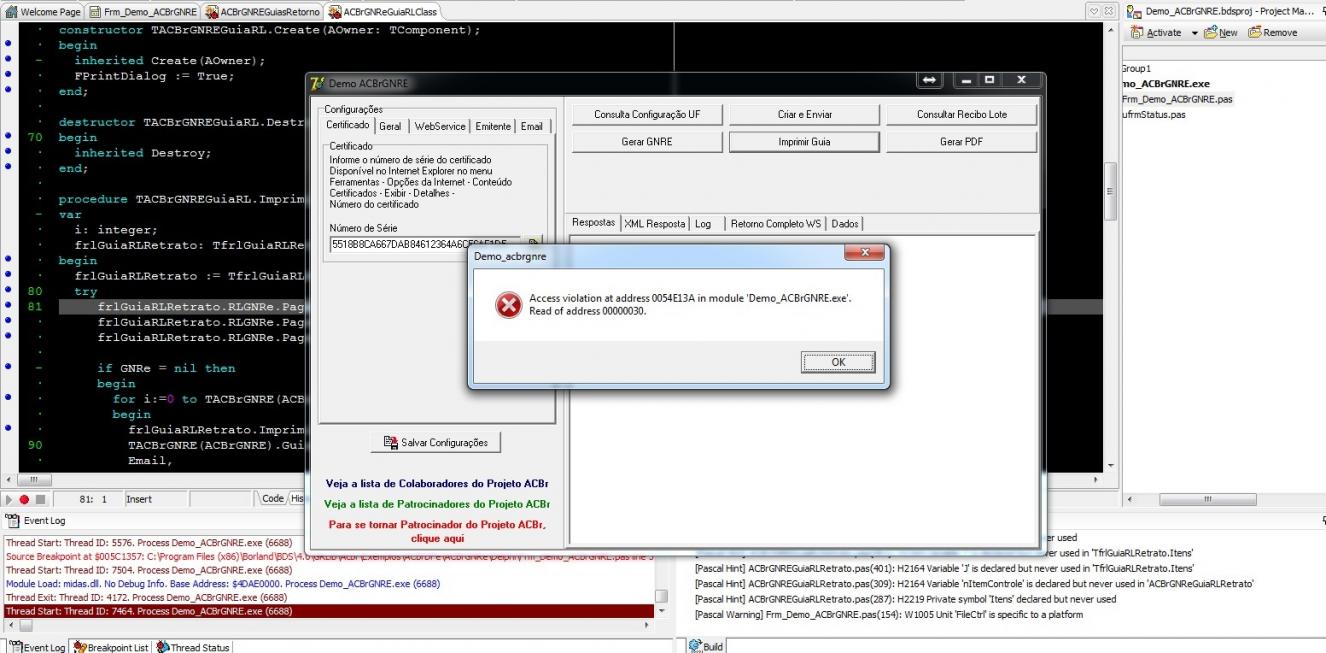Select the highlighted Thread ID 7464 log entry

pyautogui.click(x=328, y=610)
